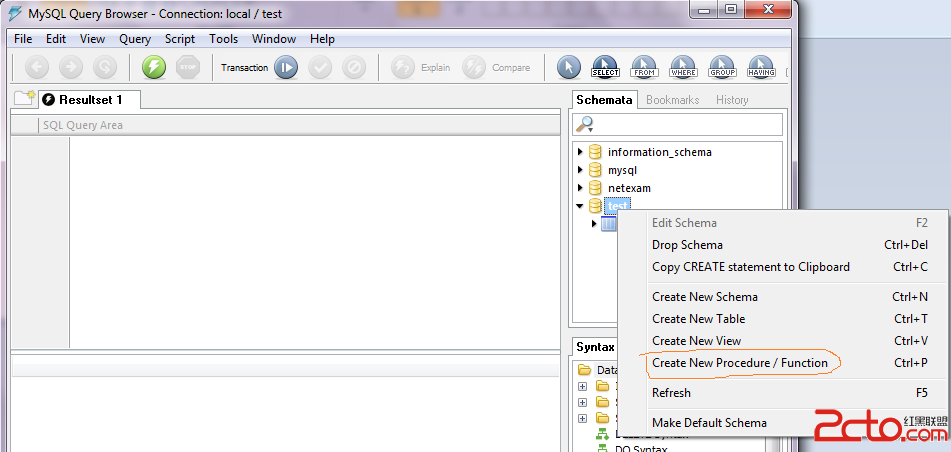Open the Help menu
This screenshot has height=452, width=951.
[x=322, y=39]
